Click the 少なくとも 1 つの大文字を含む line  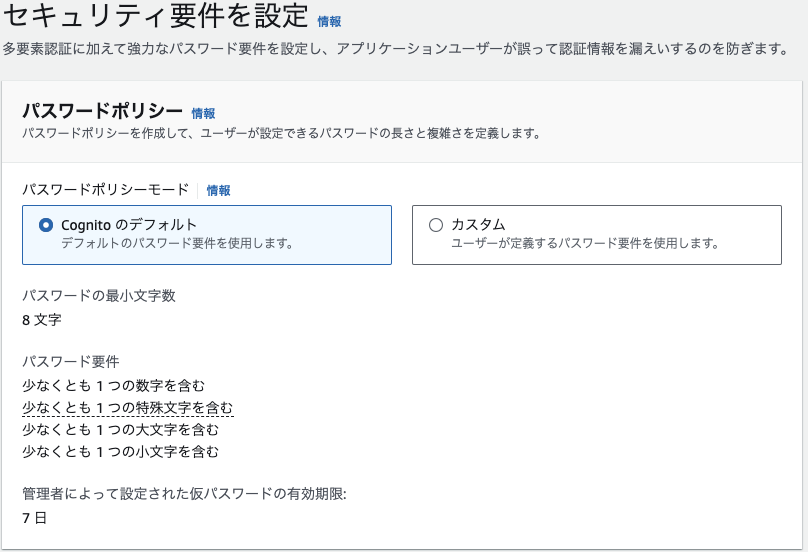(121, 429)
